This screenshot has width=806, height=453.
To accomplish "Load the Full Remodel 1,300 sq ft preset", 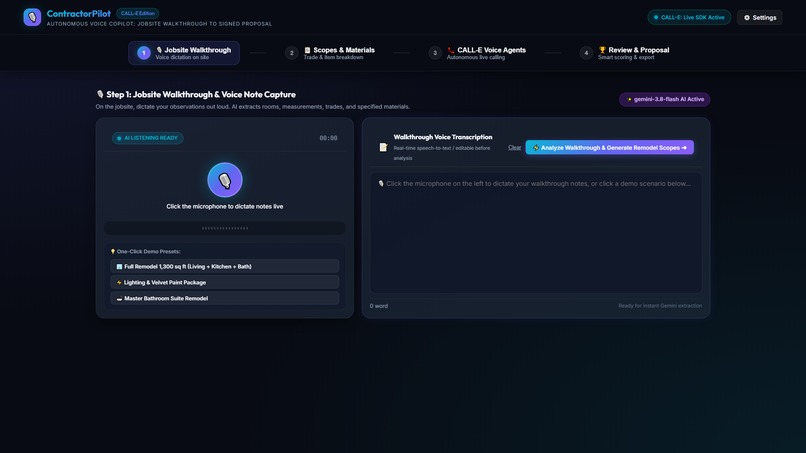I will point(225,266).
